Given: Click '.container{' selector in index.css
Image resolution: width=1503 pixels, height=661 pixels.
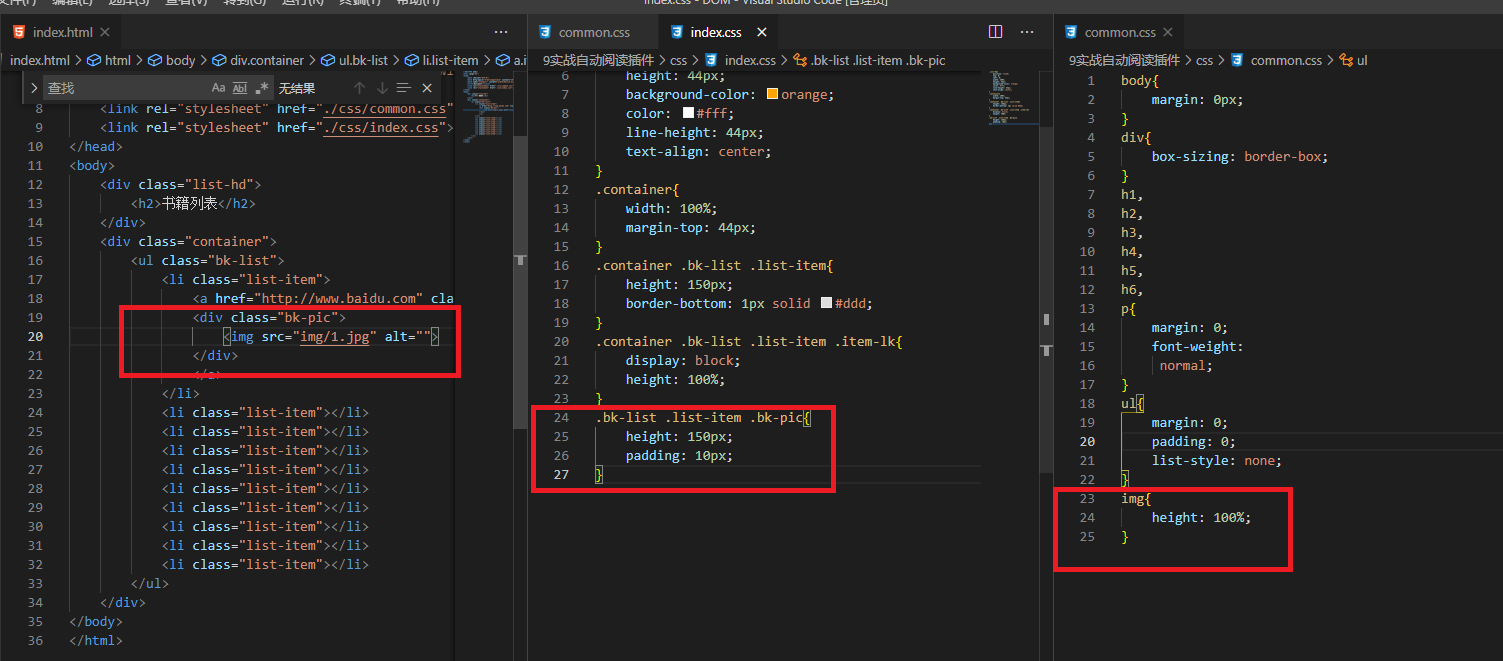Looking at the screenshot, I should click(637, 189).
